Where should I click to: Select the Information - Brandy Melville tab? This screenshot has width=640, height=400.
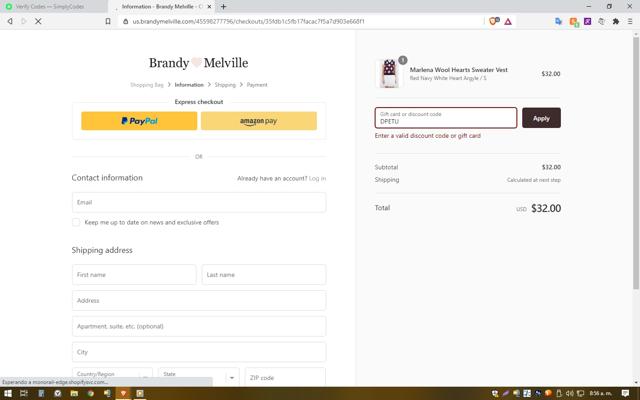161,7
